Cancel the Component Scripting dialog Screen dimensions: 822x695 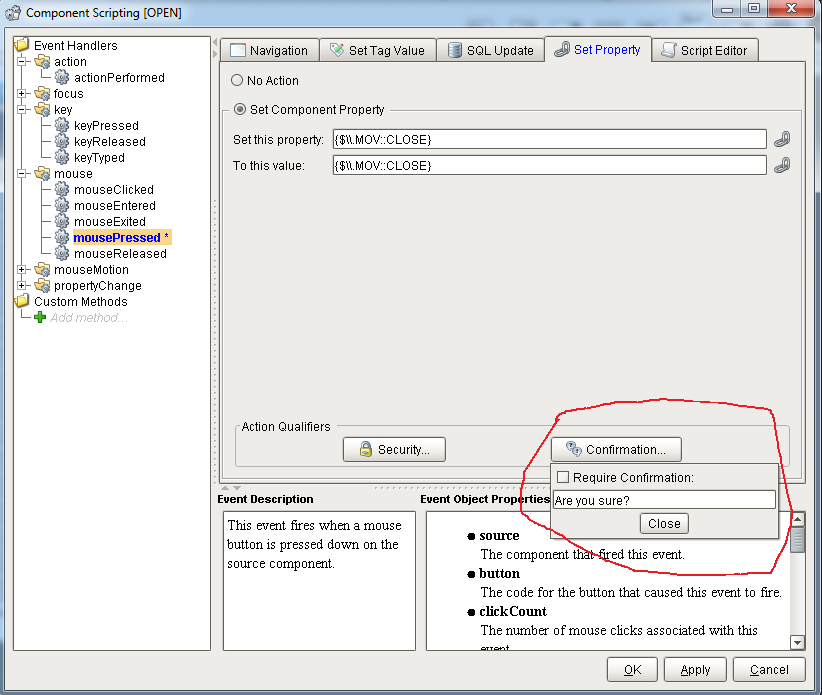click(x=769, y=669)
